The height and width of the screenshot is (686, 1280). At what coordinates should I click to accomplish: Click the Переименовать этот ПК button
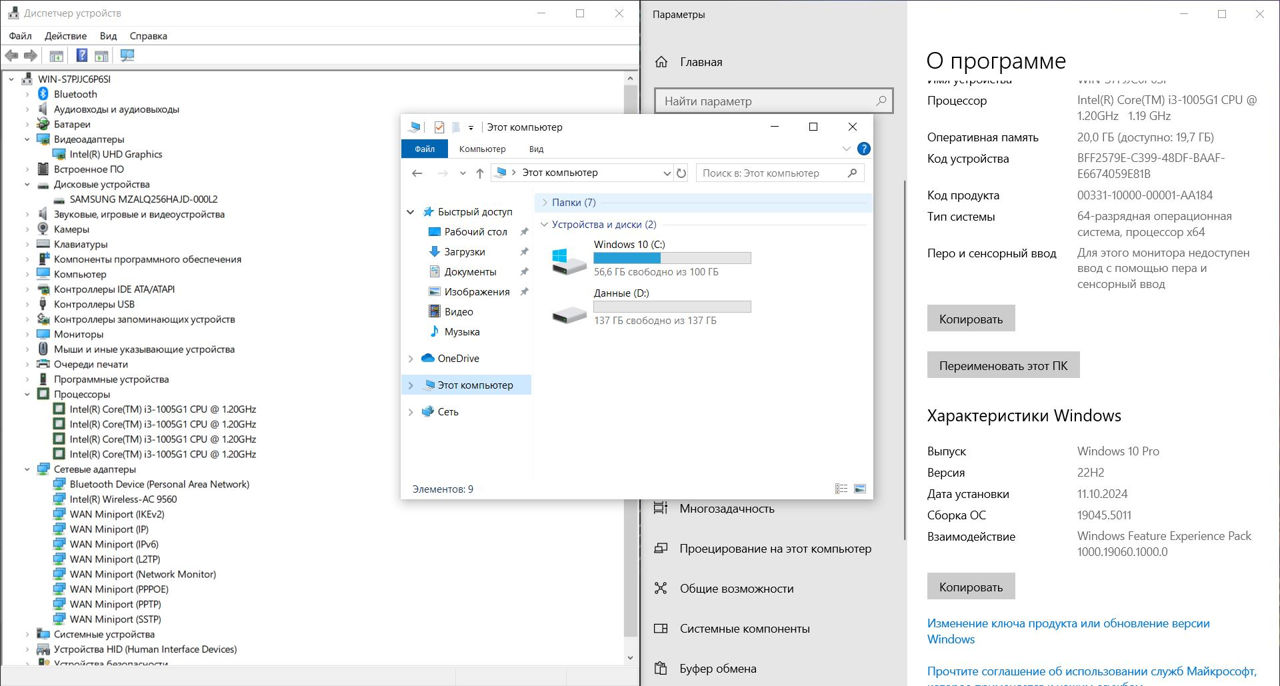(1003, 366)
